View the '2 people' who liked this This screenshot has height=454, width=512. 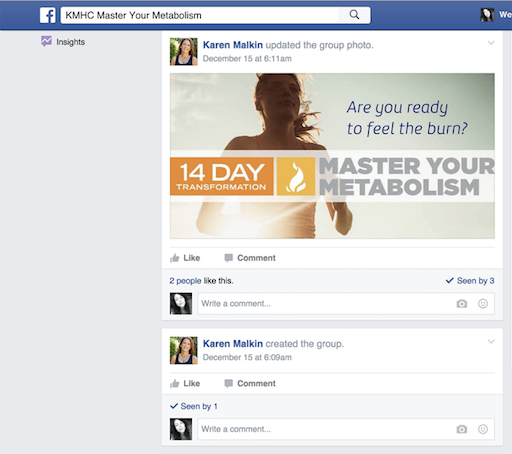tap(185, 281)
